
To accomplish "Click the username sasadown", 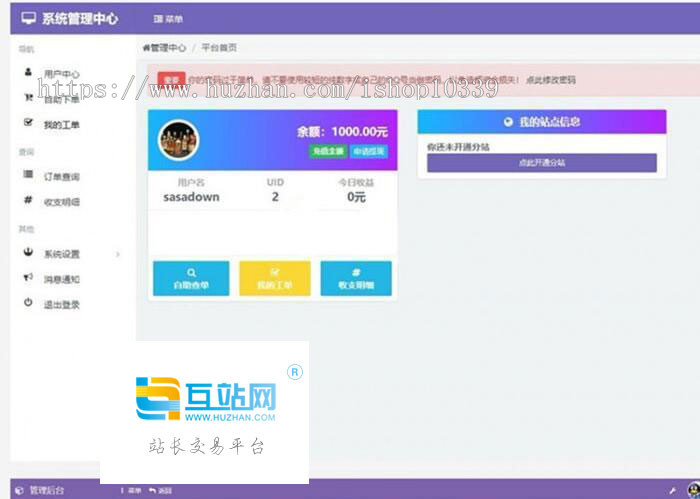I will (x=191, y=197).
